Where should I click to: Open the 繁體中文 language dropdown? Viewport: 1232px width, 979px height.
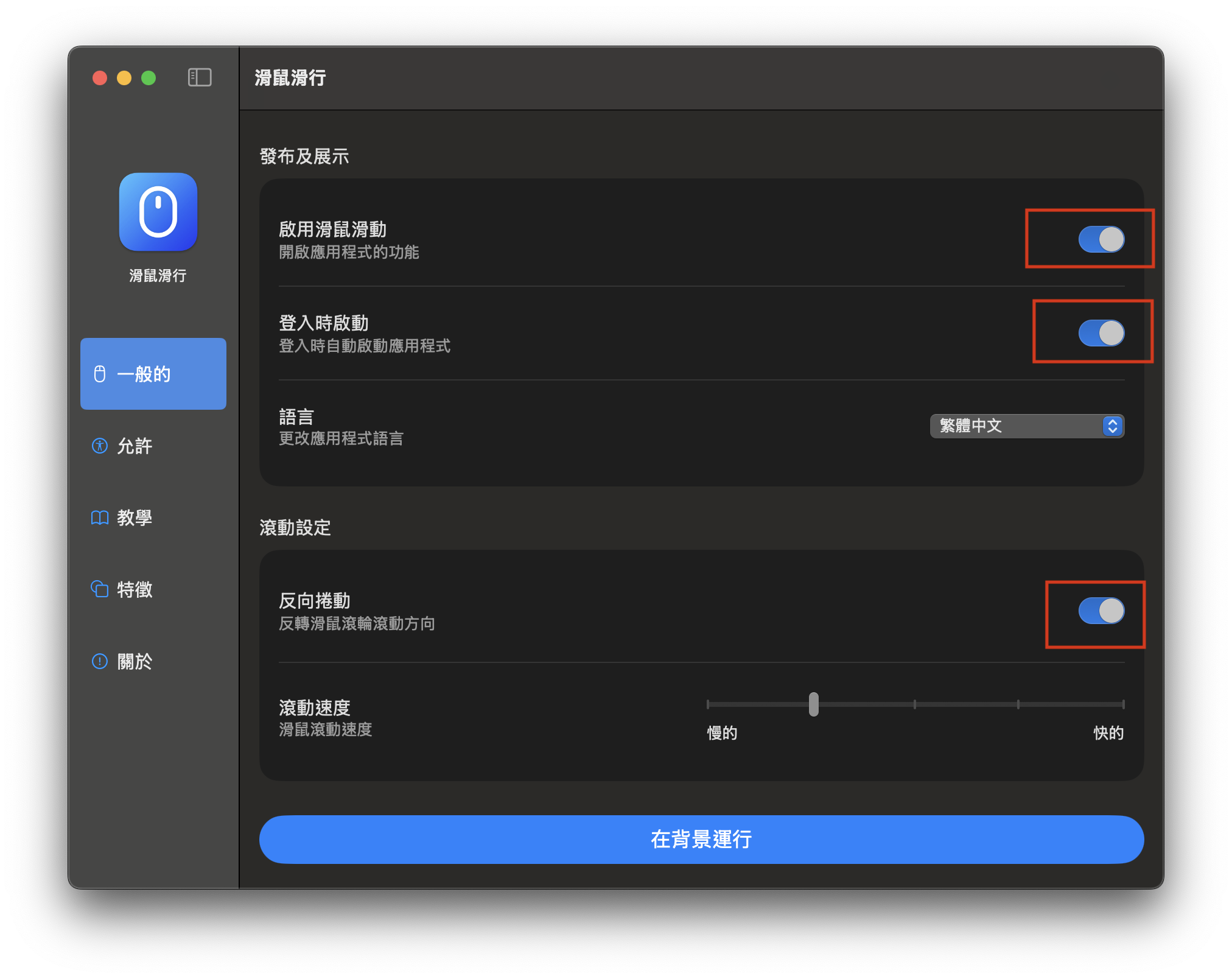pyautogui.click(x=1017, y=426)
